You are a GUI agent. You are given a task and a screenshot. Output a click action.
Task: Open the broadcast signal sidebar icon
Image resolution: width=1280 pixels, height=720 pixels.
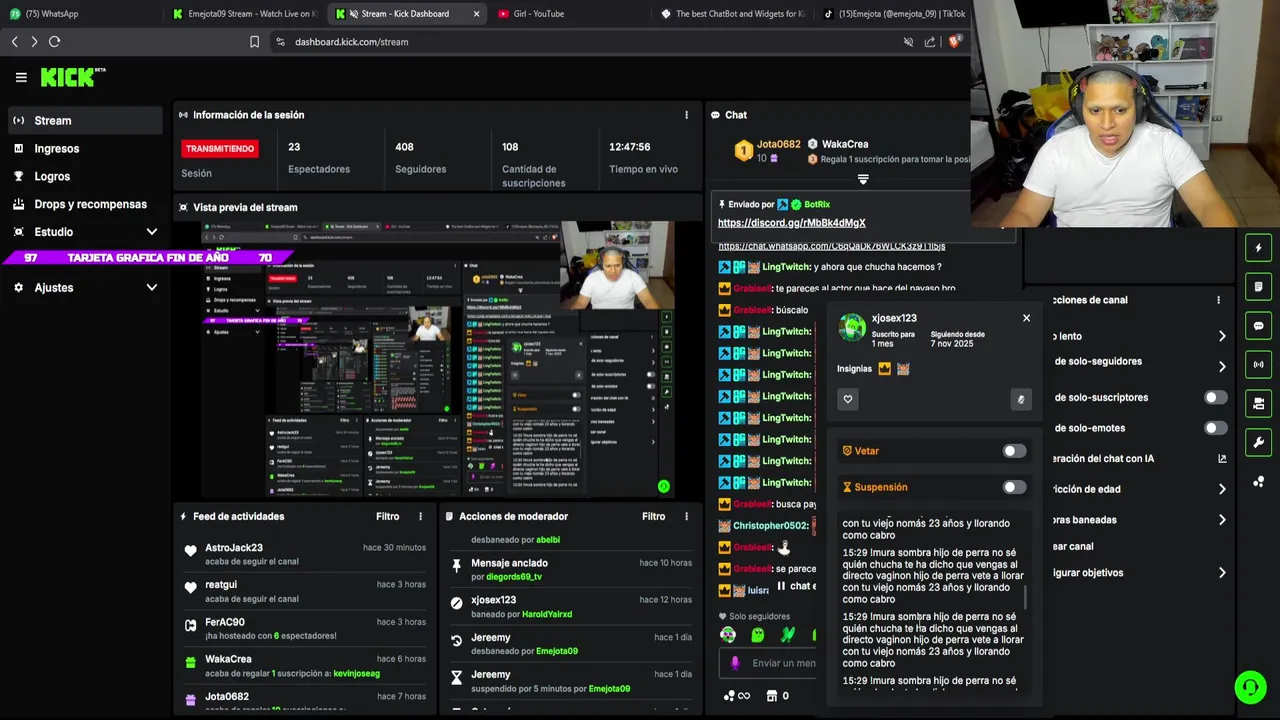point(1258,365)
